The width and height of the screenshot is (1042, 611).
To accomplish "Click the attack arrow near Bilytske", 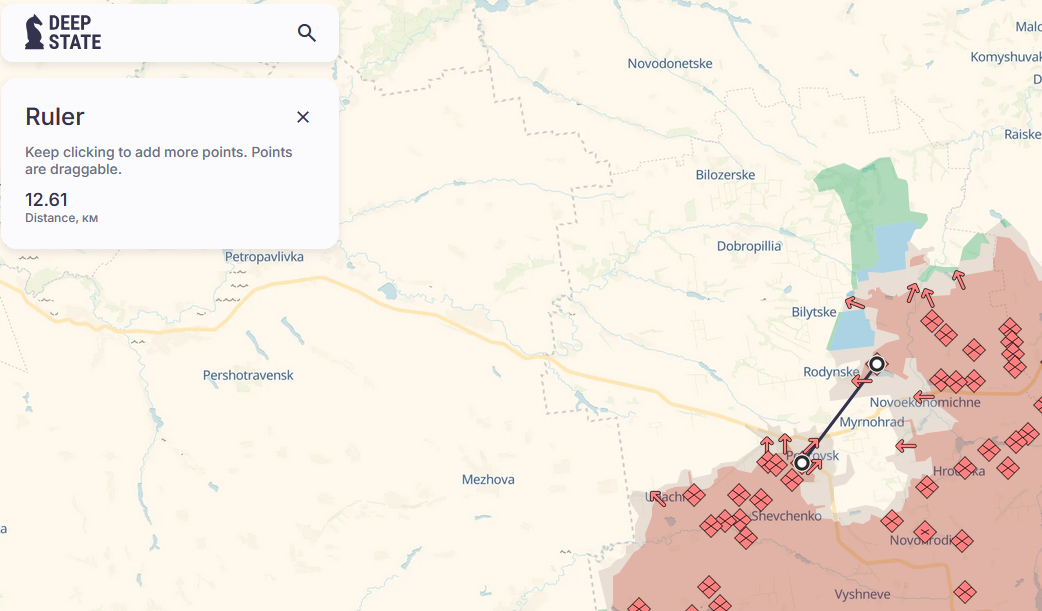I will [854, 303].
